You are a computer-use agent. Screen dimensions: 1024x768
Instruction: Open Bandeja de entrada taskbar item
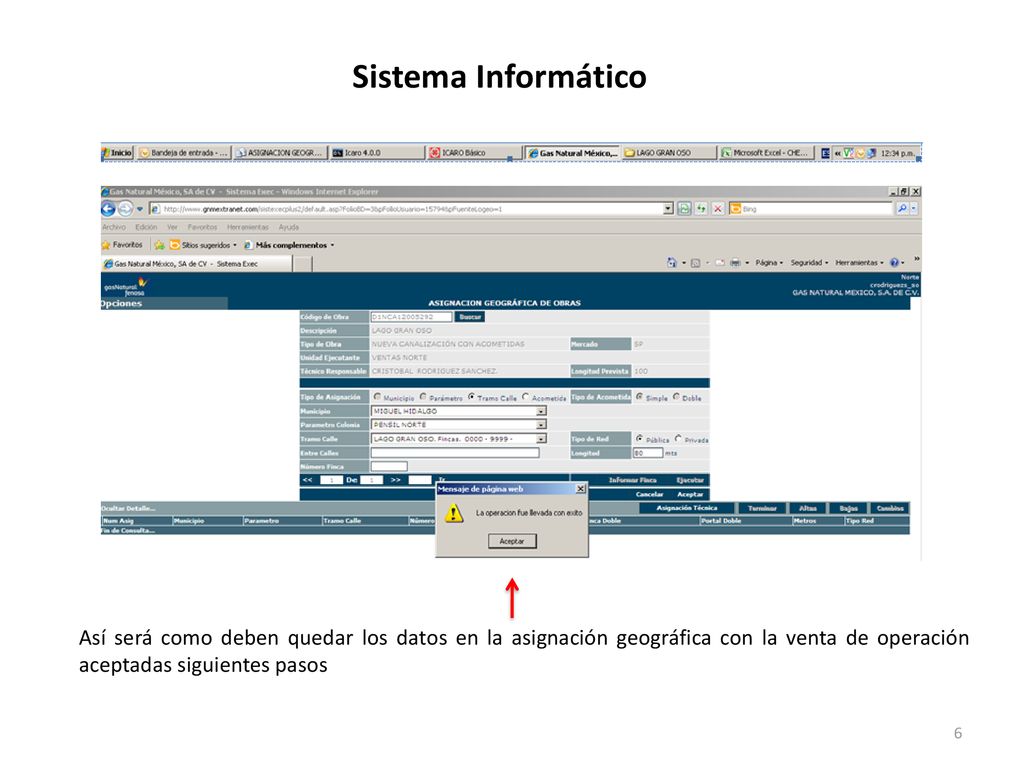(x=184, y=153)
